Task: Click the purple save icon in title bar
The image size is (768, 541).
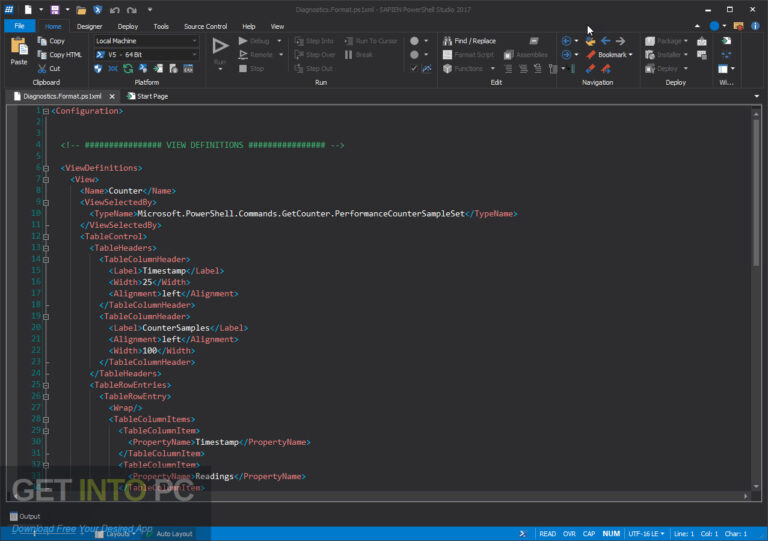Action: 55,9
